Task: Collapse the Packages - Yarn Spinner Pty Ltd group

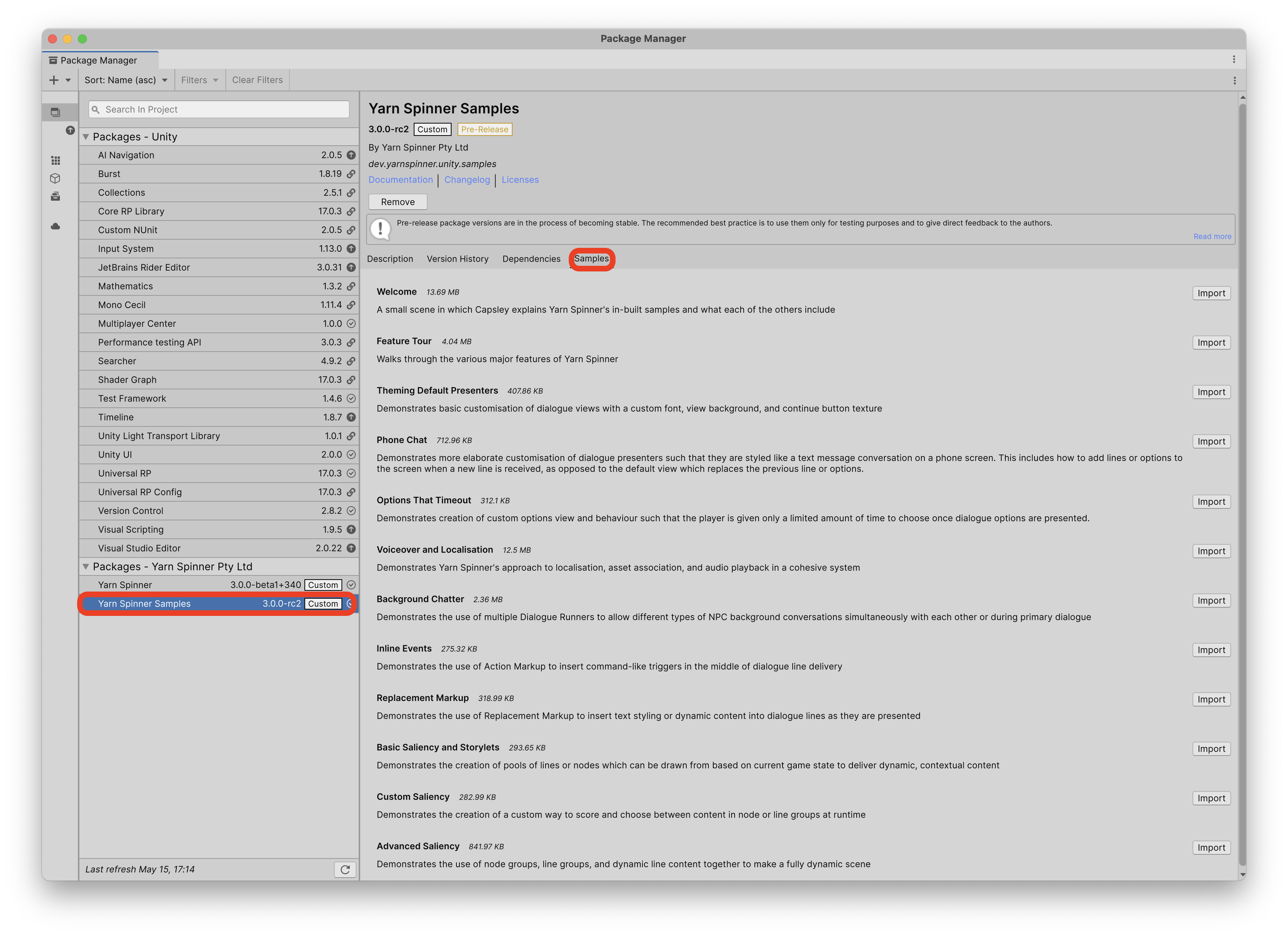Action: click(x=86, y=567)
